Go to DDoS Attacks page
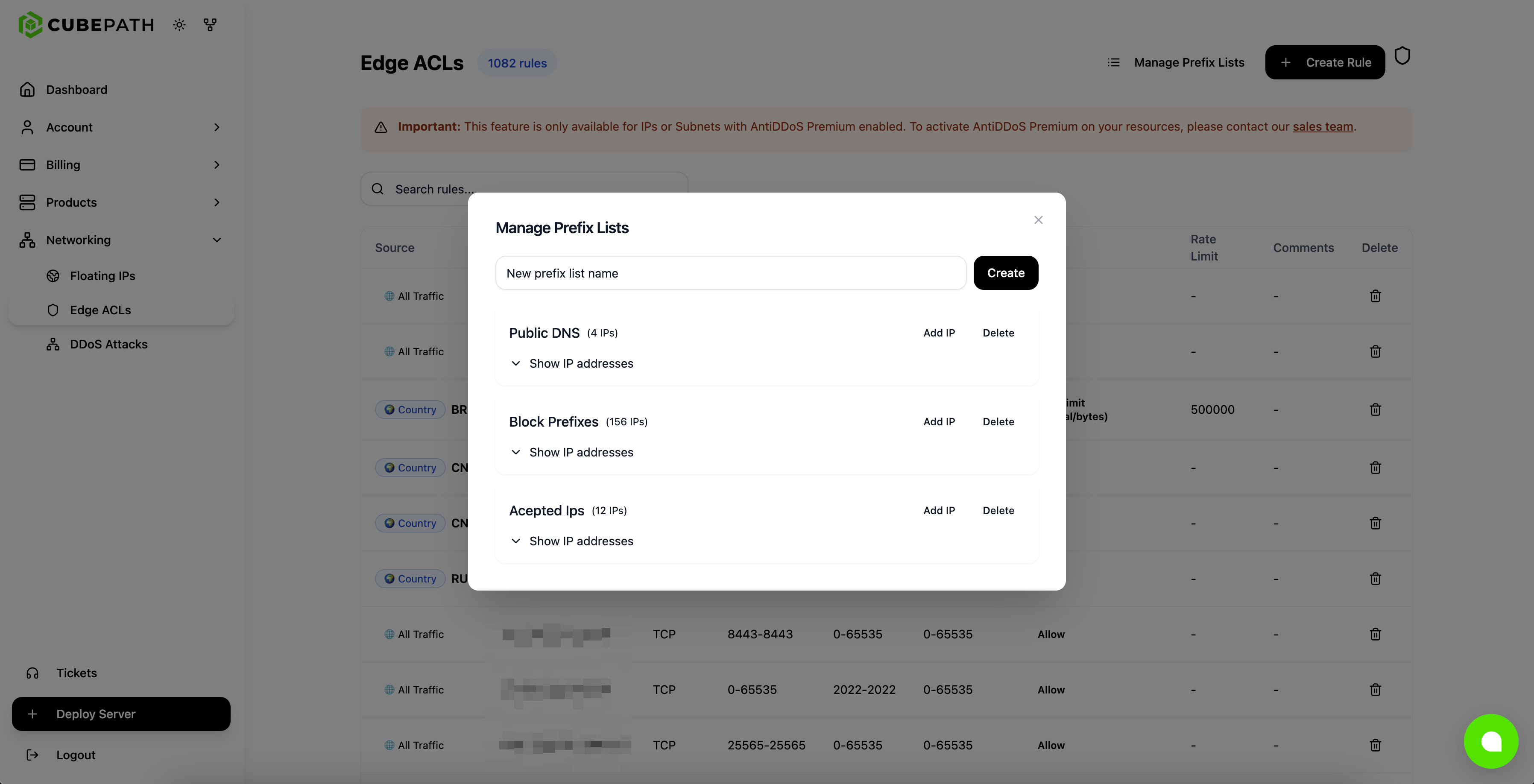This screenshot has width=1534, height=784. 108,344
